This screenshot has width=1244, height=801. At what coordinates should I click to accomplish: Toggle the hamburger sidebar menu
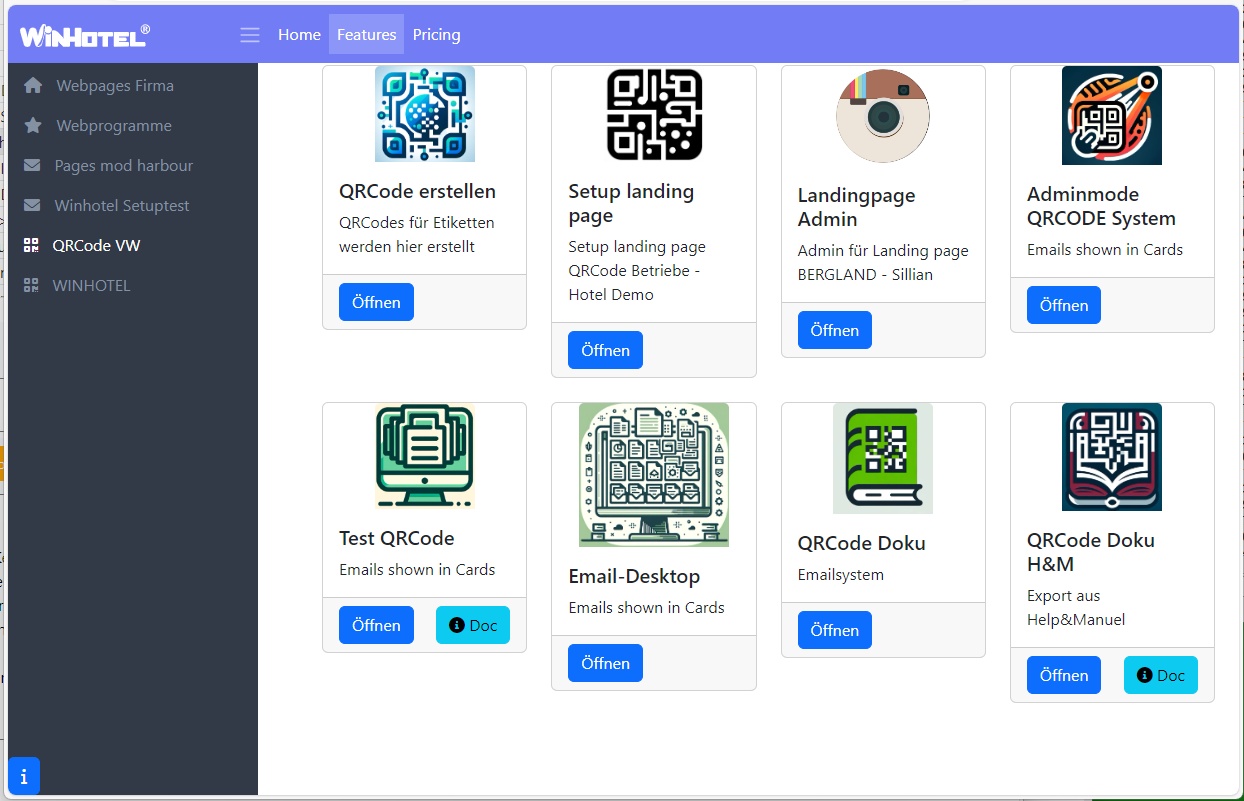[x=250, y=35]
